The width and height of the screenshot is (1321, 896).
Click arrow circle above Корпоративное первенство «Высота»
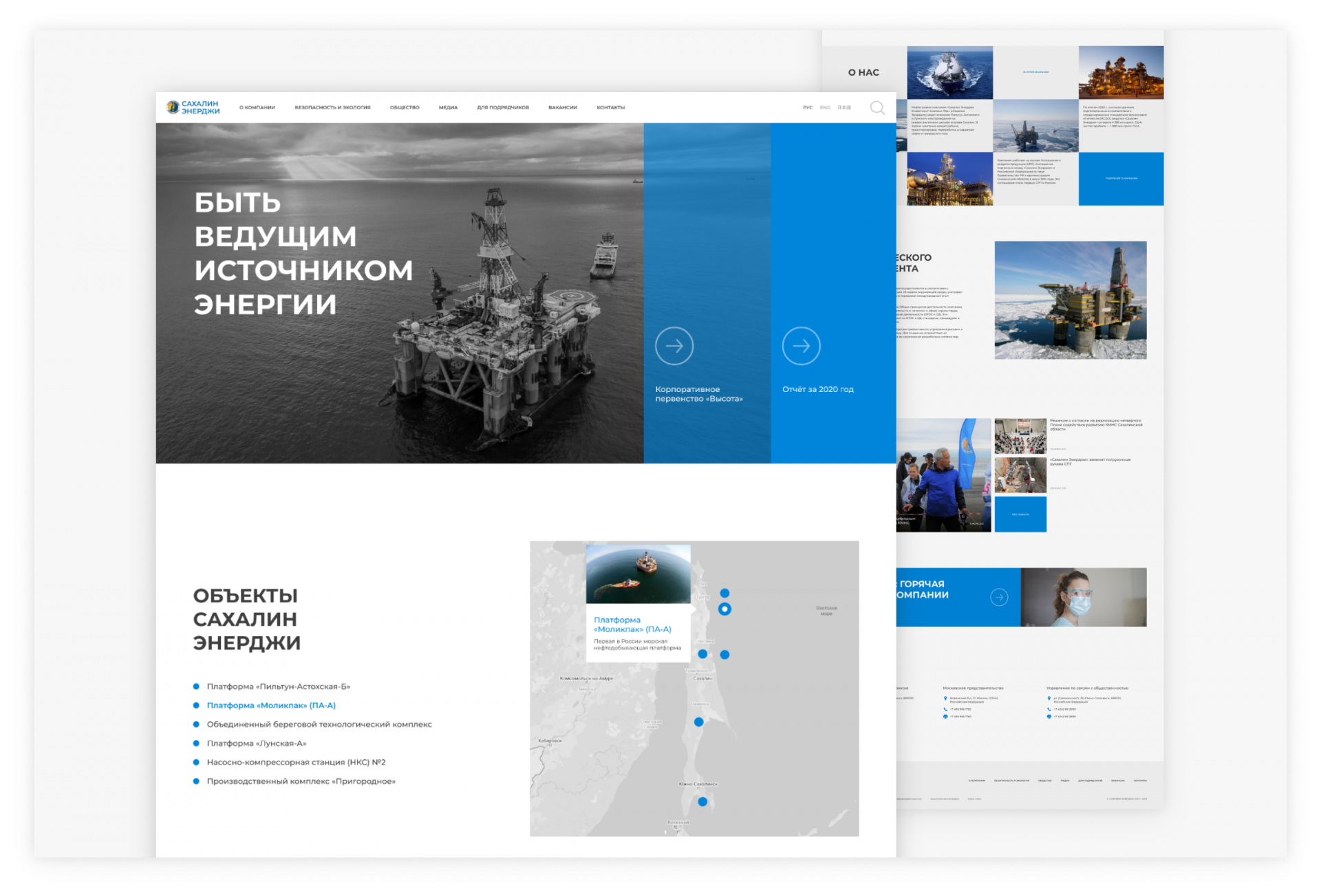(674, 346)
